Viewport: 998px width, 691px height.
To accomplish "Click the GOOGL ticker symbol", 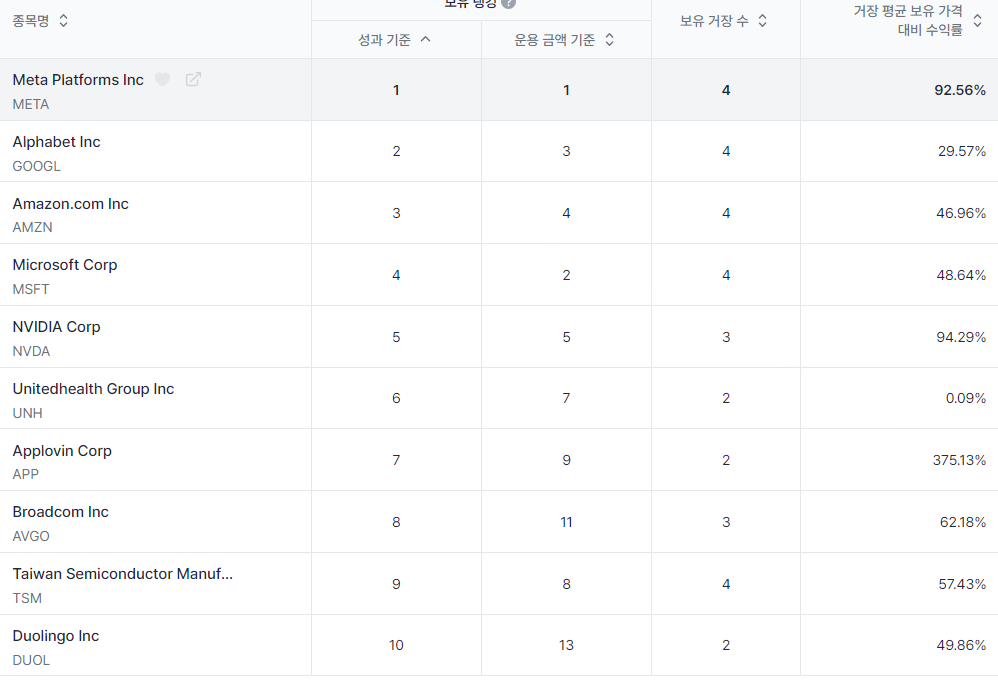I will tap(36, 166).
